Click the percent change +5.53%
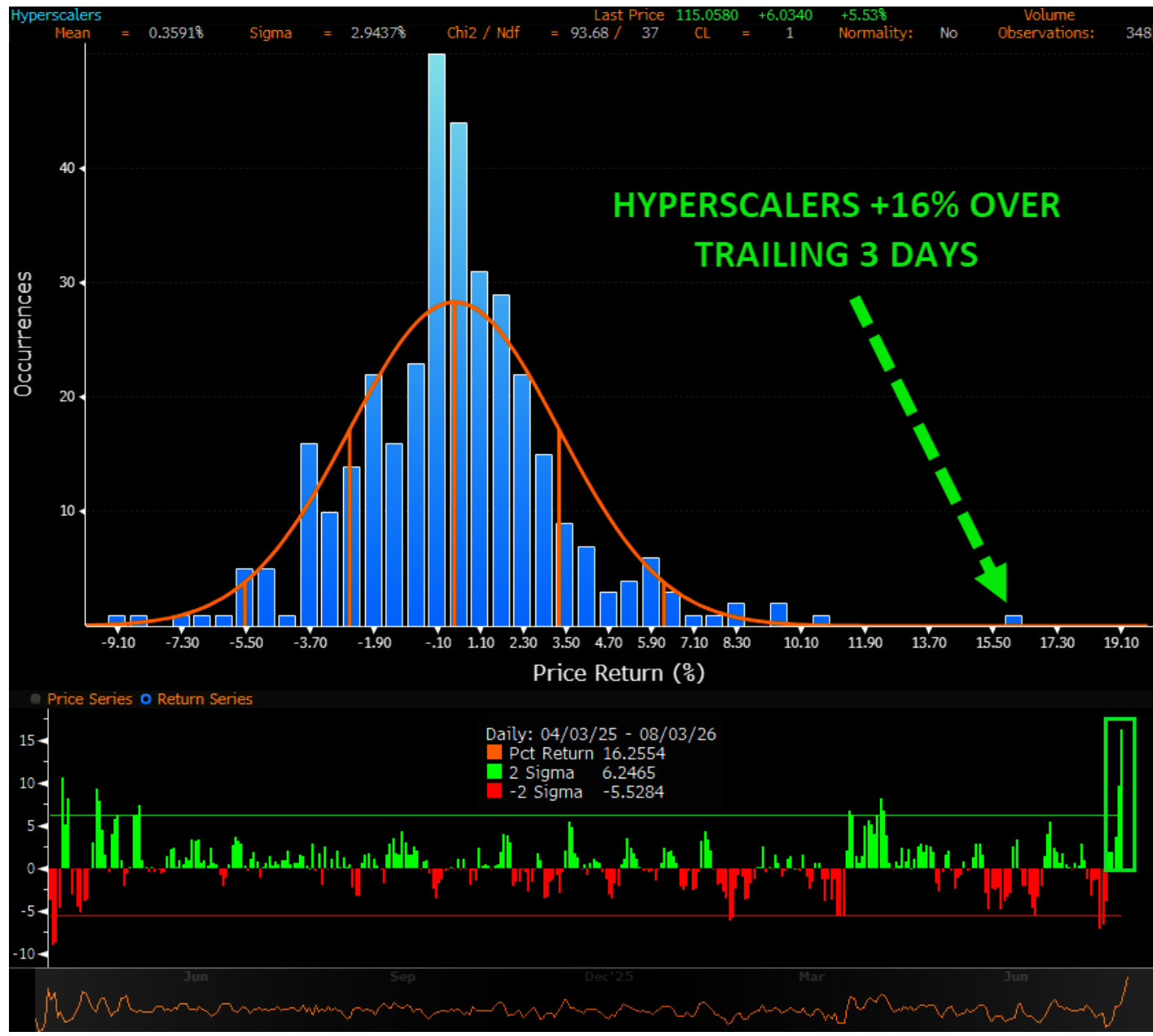 863,15
